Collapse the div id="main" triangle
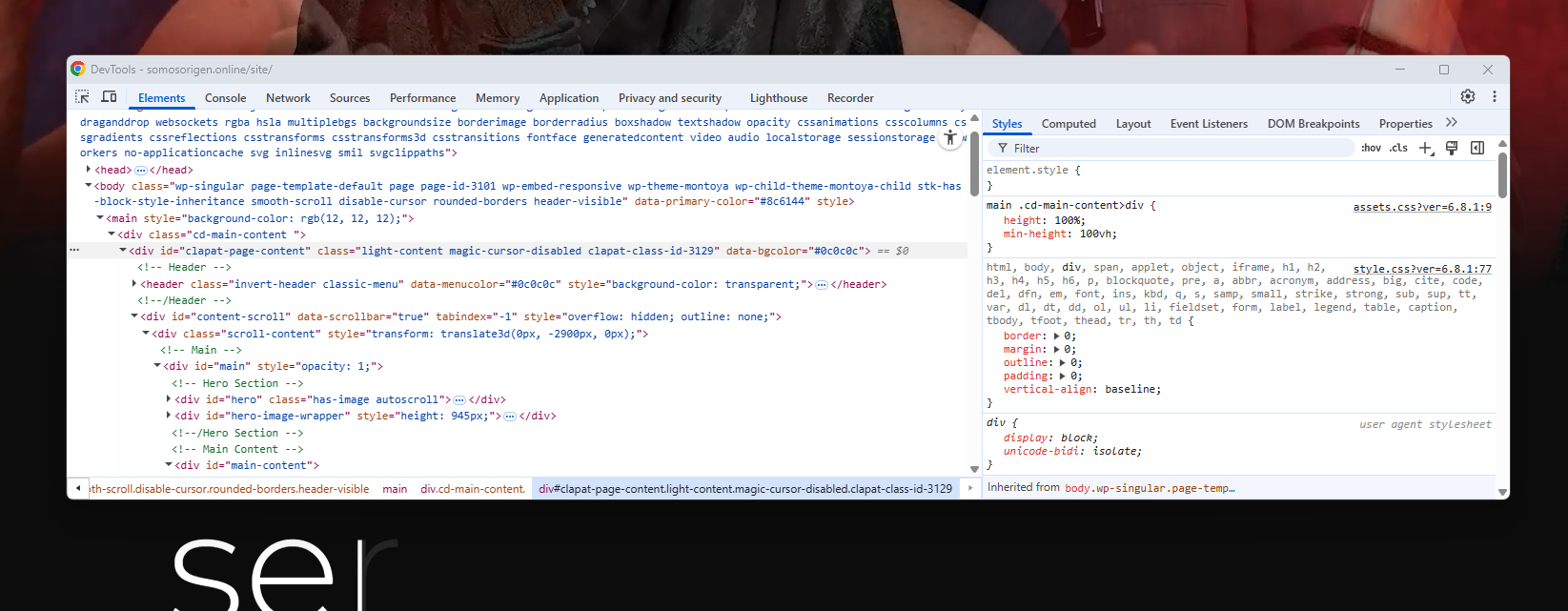 [157, 366]
